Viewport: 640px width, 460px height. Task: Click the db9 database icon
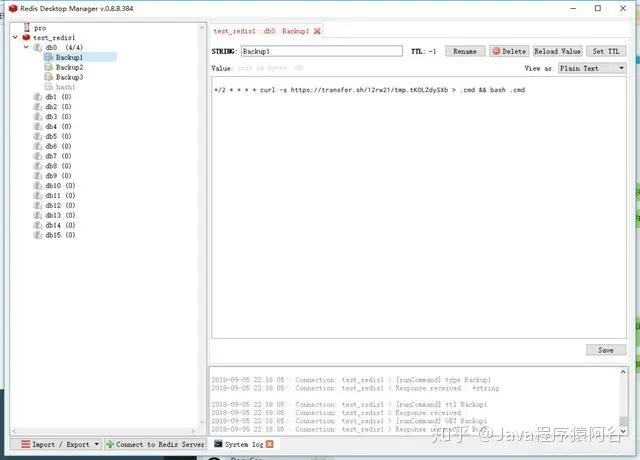pyautogui.click(x=38, y=176)
